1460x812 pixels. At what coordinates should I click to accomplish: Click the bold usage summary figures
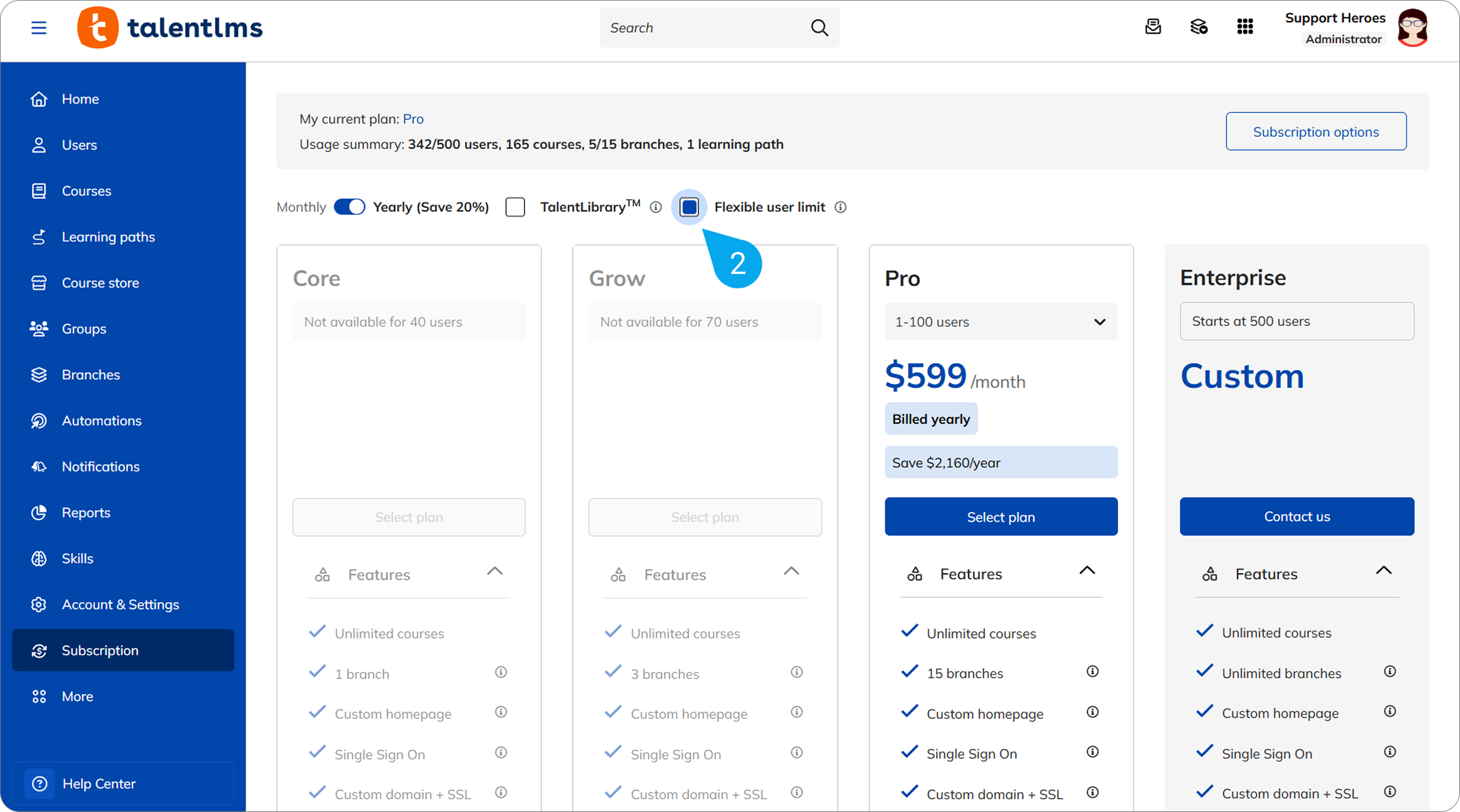596,145
